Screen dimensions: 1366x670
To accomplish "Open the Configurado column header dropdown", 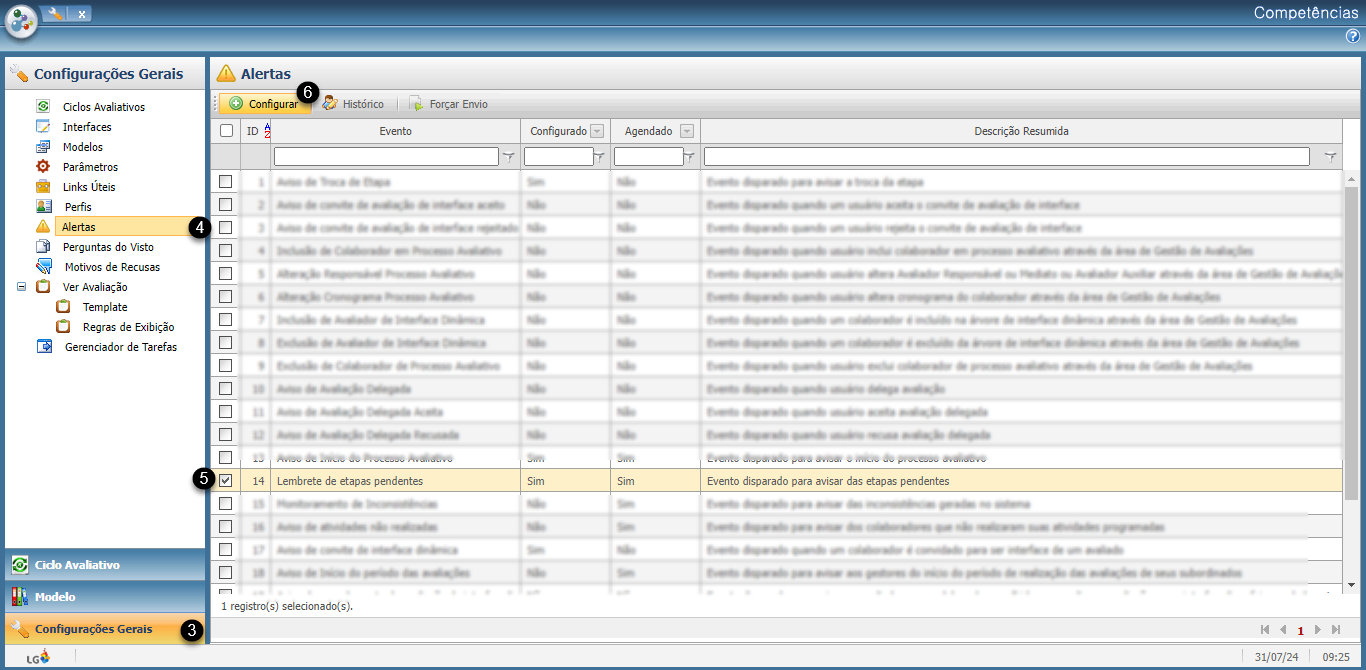I will click(597, 131).
